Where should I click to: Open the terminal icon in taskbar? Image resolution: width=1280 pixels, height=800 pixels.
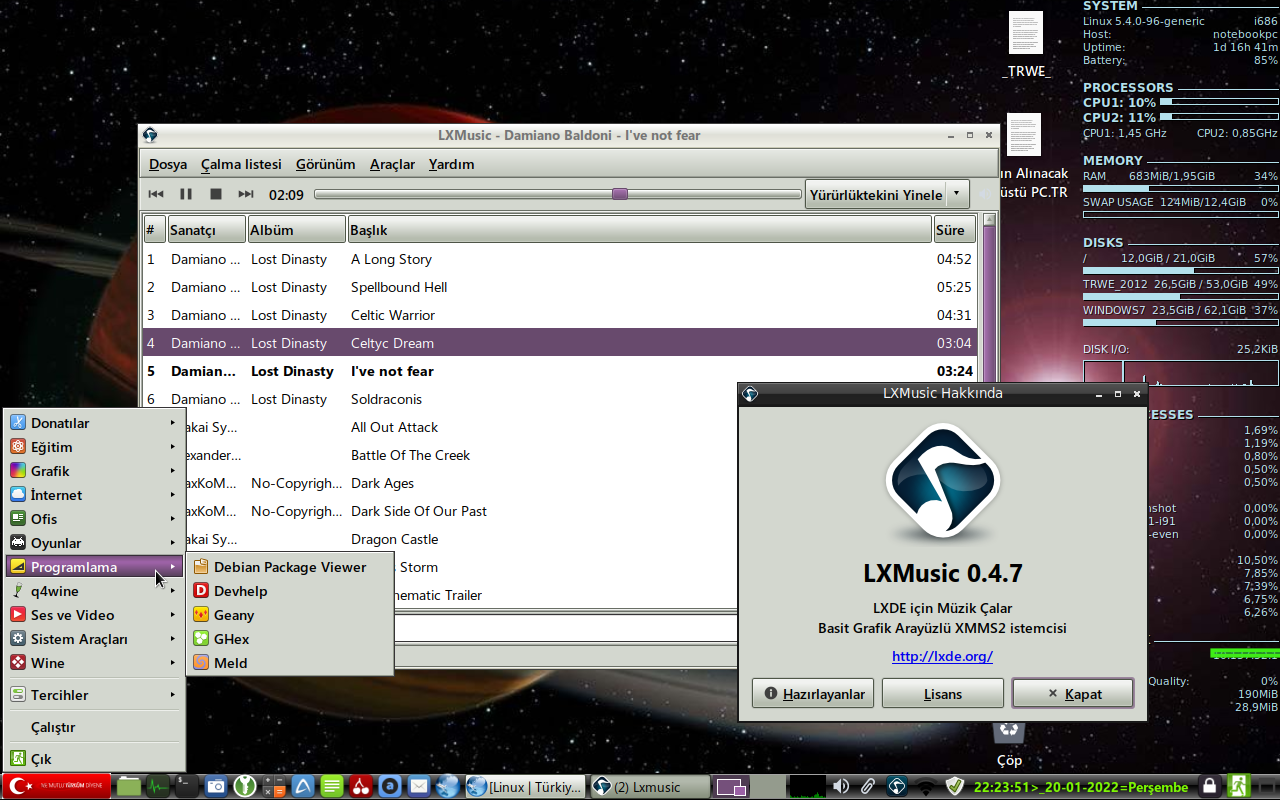[186, 786]
